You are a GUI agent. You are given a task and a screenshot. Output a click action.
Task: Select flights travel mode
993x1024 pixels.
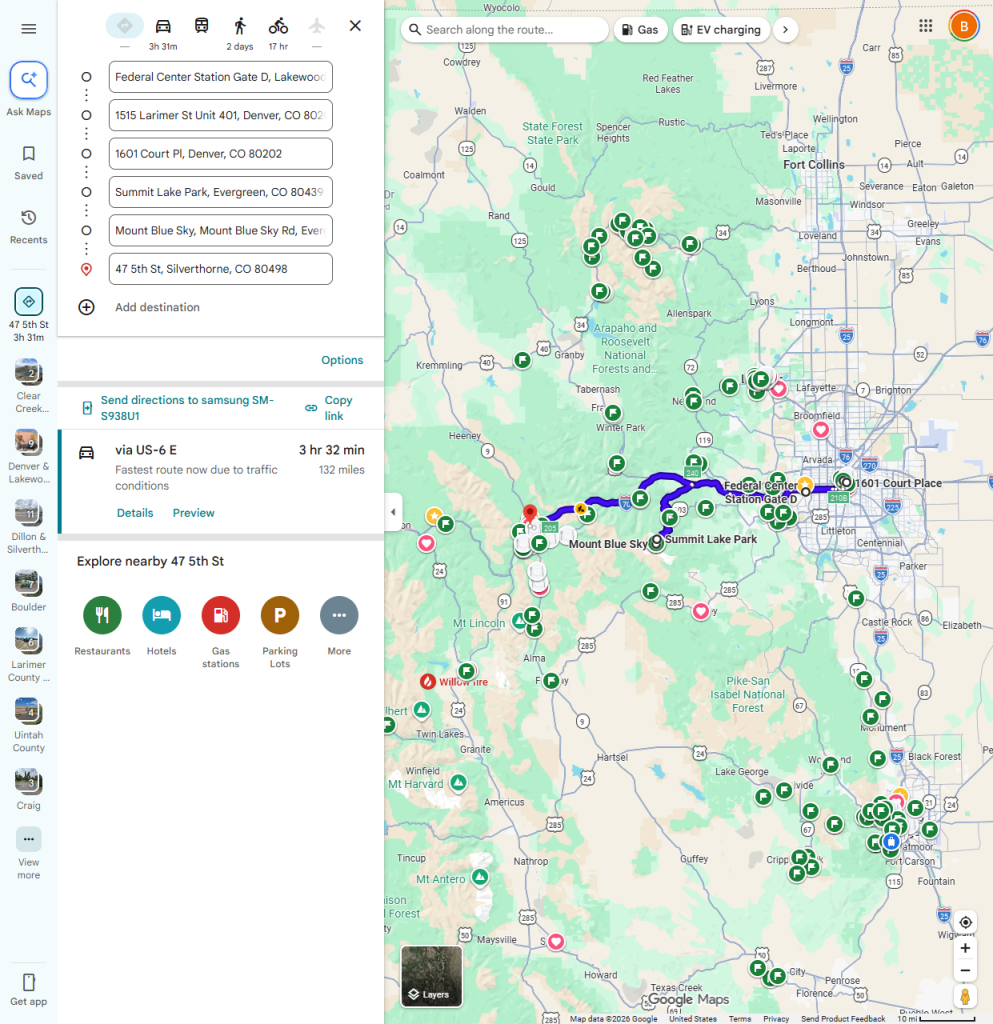pyautogui.click(x=317, y=26)
